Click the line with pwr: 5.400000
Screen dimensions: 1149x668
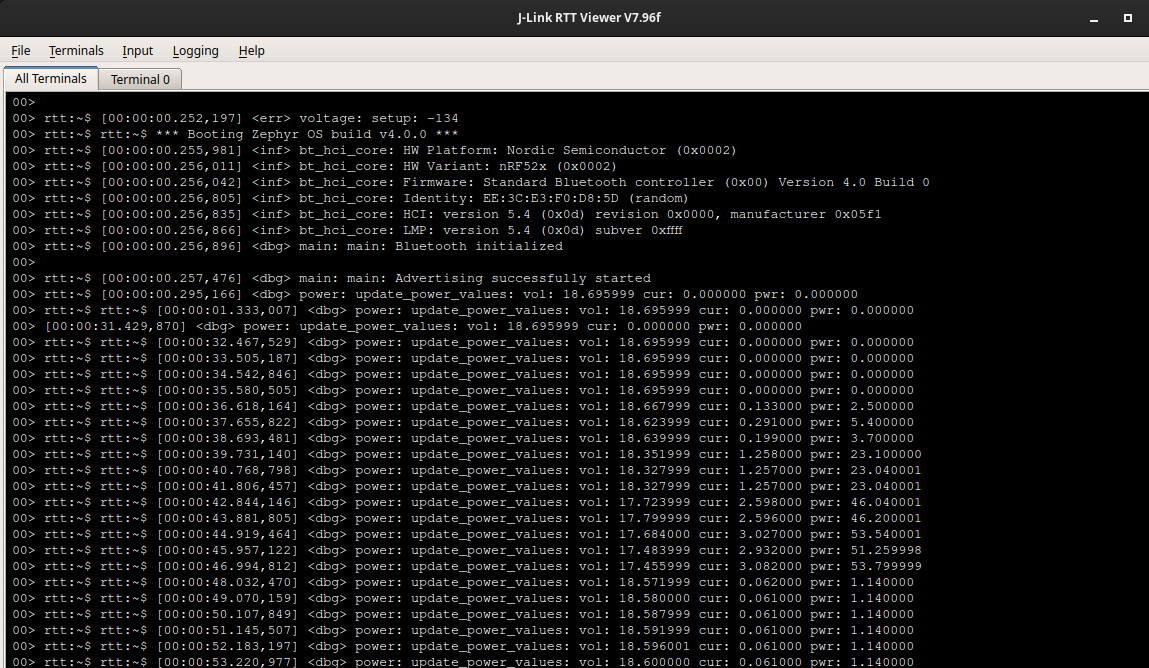click(x=463, y=423)
